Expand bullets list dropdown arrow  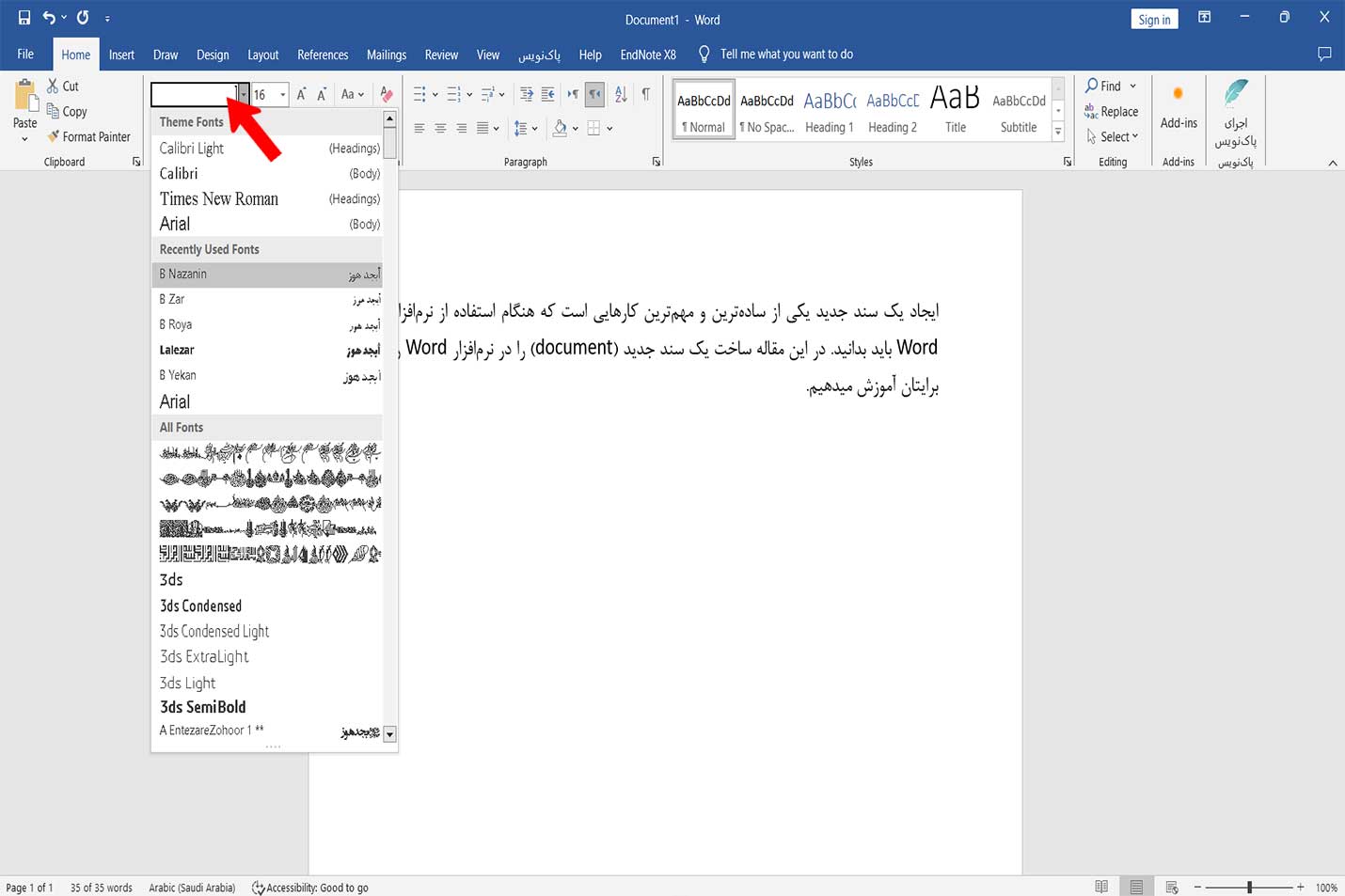(435, 94)
